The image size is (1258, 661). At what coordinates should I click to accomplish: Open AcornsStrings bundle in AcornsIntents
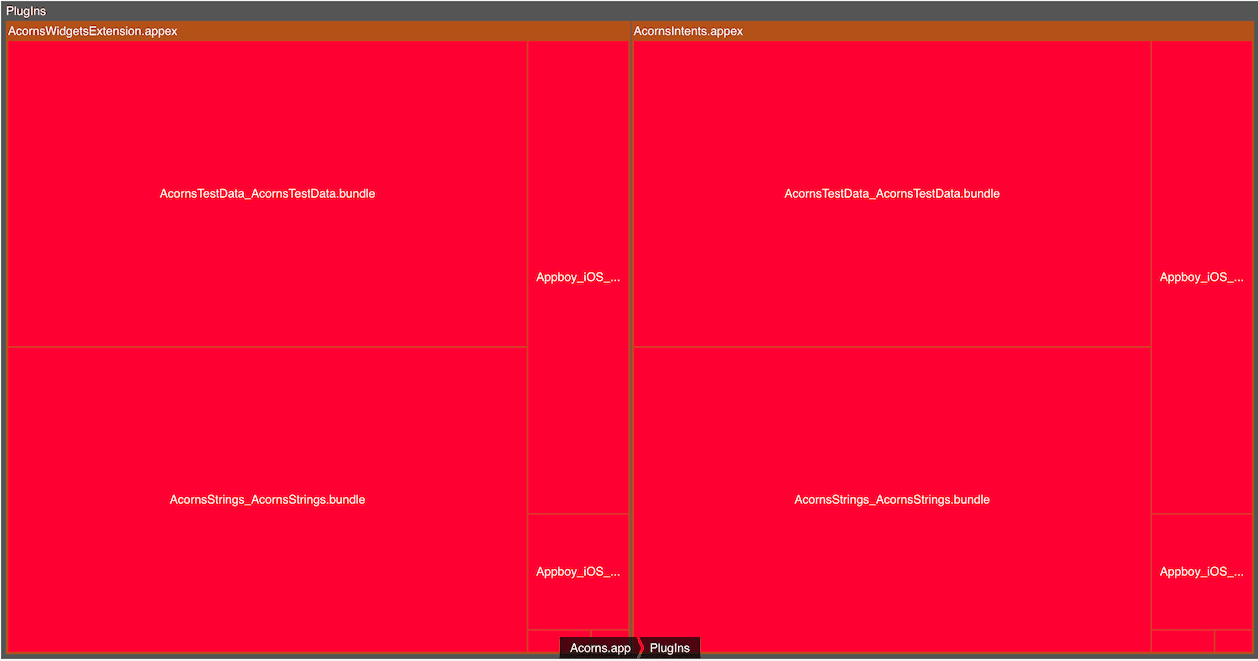click(x=891, y=500)
